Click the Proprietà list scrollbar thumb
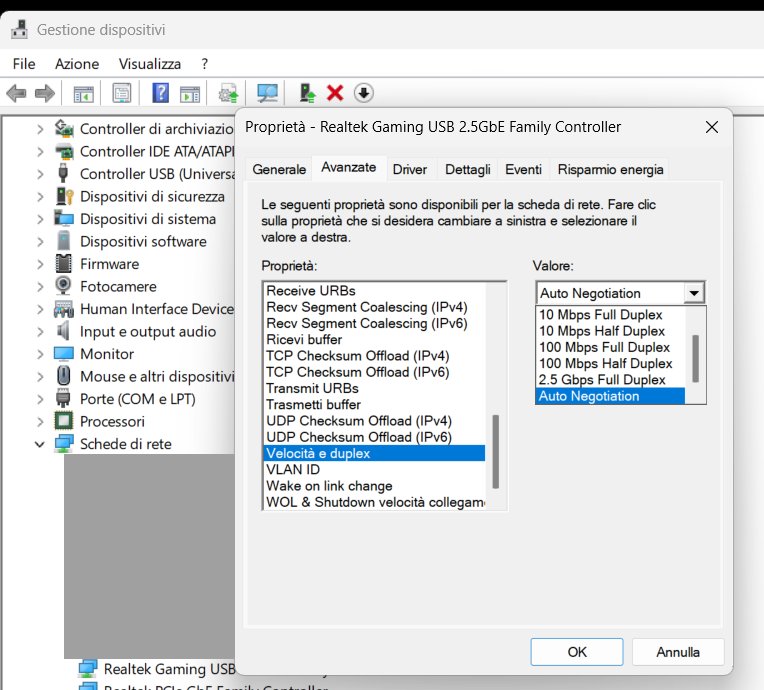The image size is (764, 690). pos(496,451)
